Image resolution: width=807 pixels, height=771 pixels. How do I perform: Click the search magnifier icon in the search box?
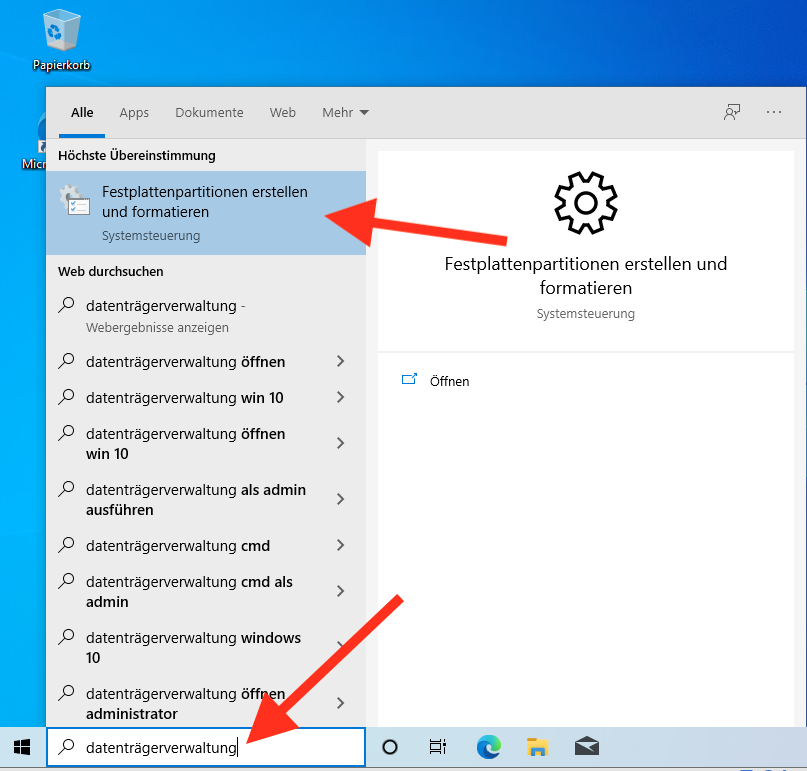(66, 747)
